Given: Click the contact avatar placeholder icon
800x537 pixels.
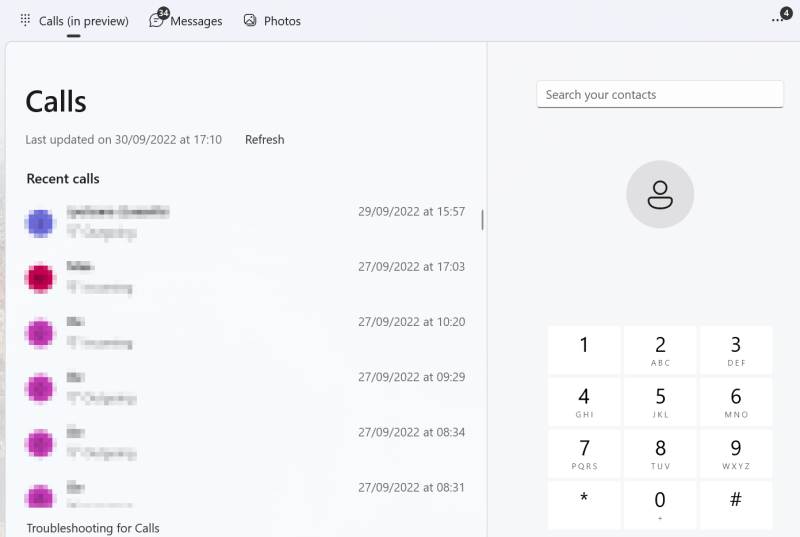Looking at the screenshot, I should [659, 194].
